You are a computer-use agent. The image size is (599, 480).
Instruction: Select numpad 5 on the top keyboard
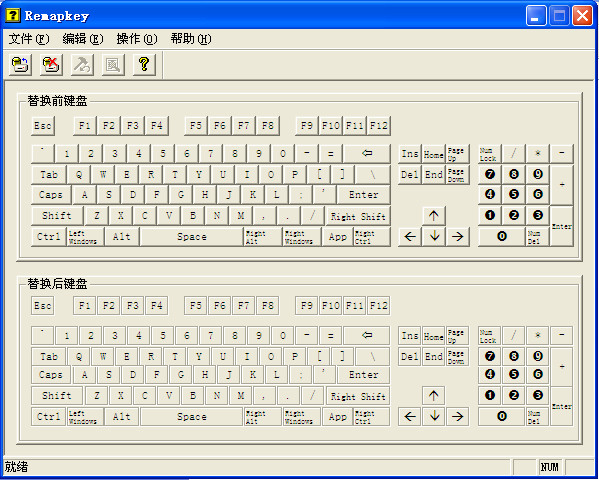pyautogui.click(x=514, y=195)
